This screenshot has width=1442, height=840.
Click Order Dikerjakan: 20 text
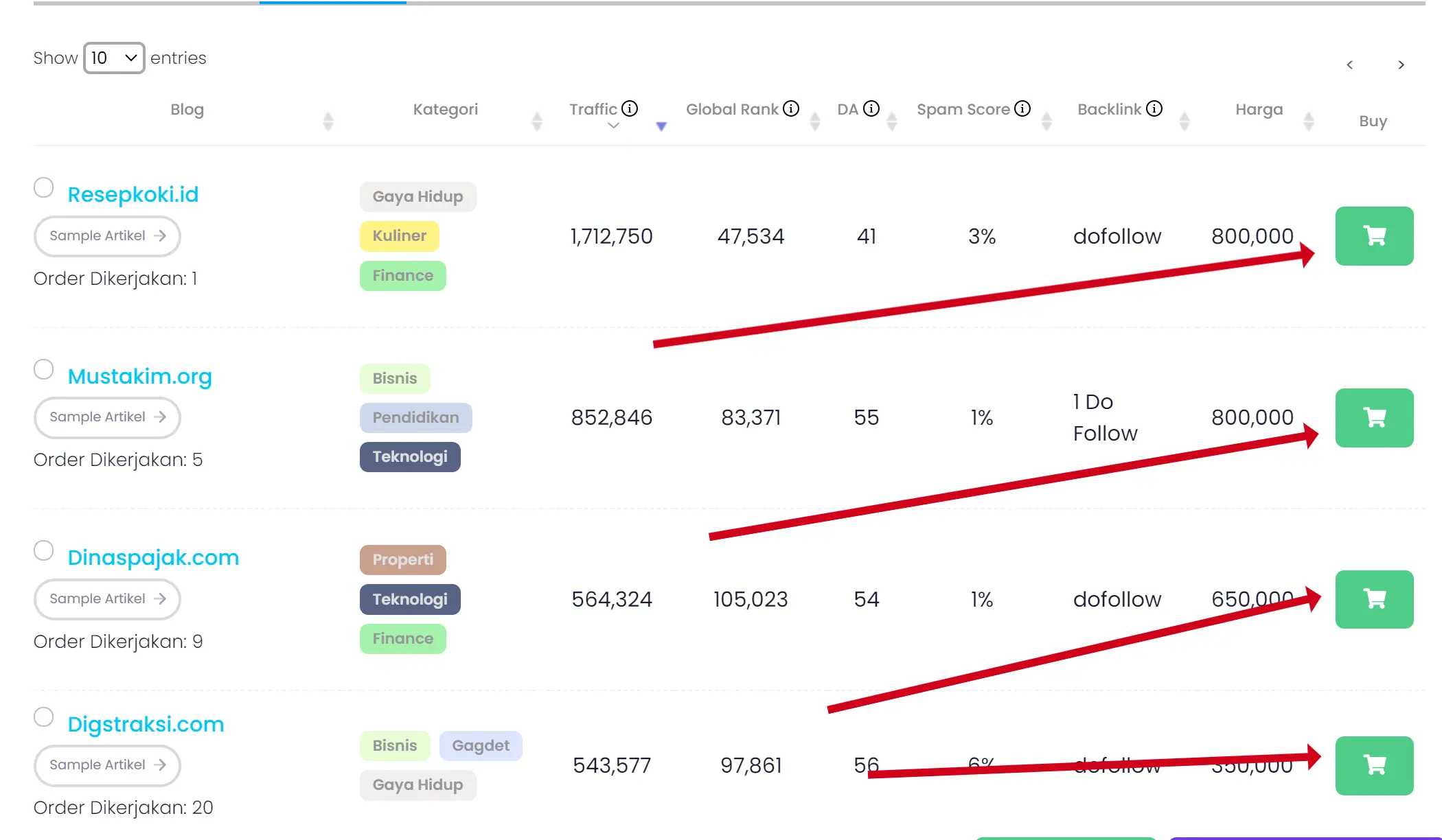point(124,808)
